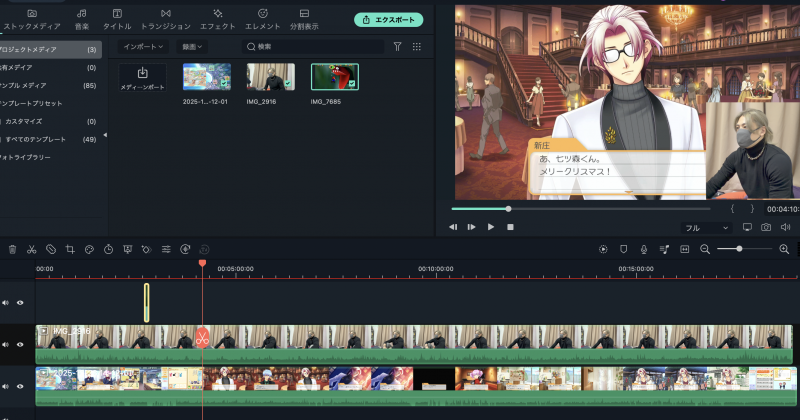Mute the bottom 2025 clip track

coord(6,386)
